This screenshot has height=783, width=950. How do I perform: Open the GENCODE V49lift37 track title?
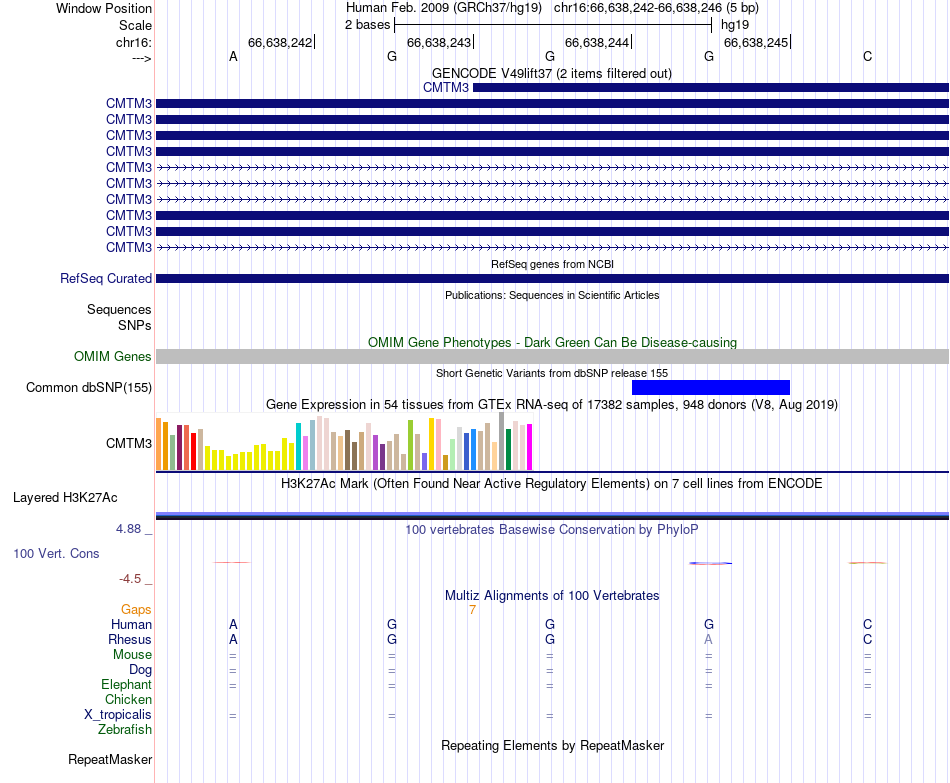click(x=552, y=73)
